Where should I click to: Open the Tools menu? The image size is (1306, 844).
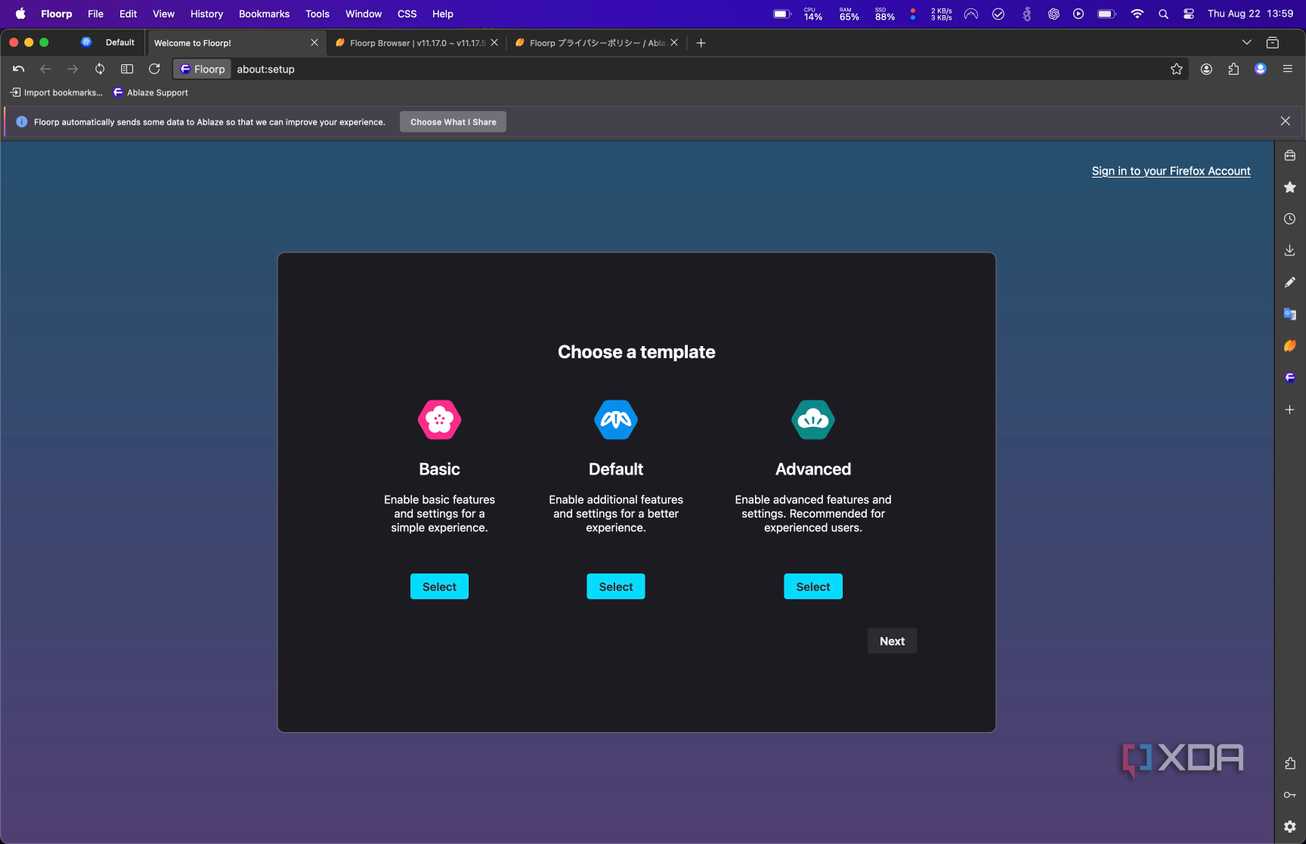coord(317,14)
